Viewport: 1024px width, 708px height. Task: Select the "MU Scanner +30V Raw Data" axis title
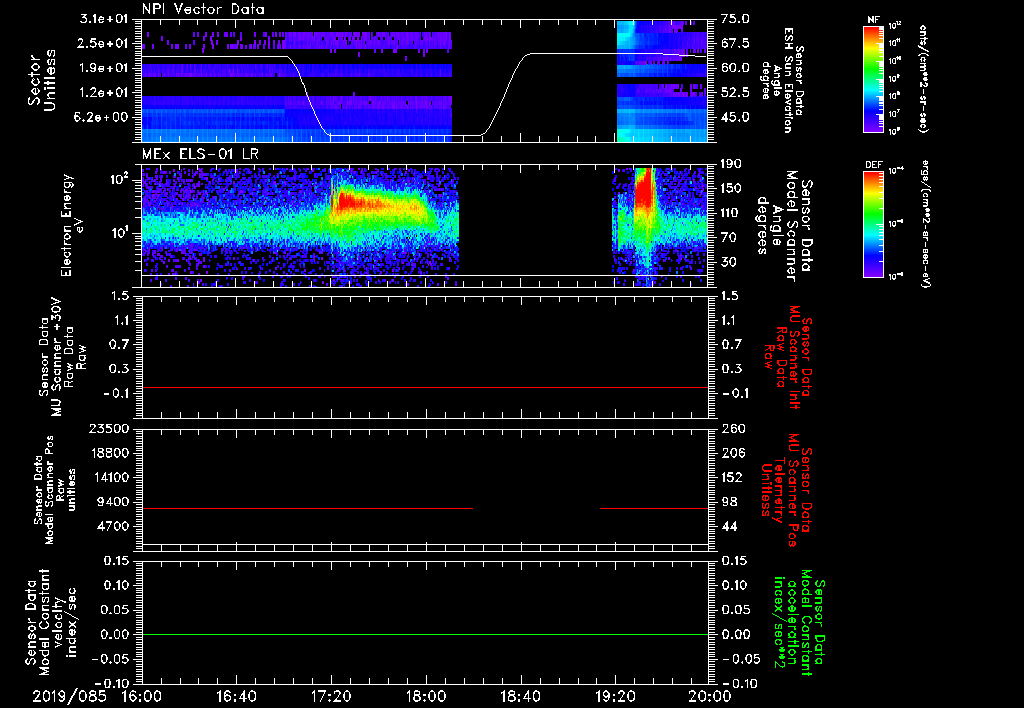coord(63,357)
